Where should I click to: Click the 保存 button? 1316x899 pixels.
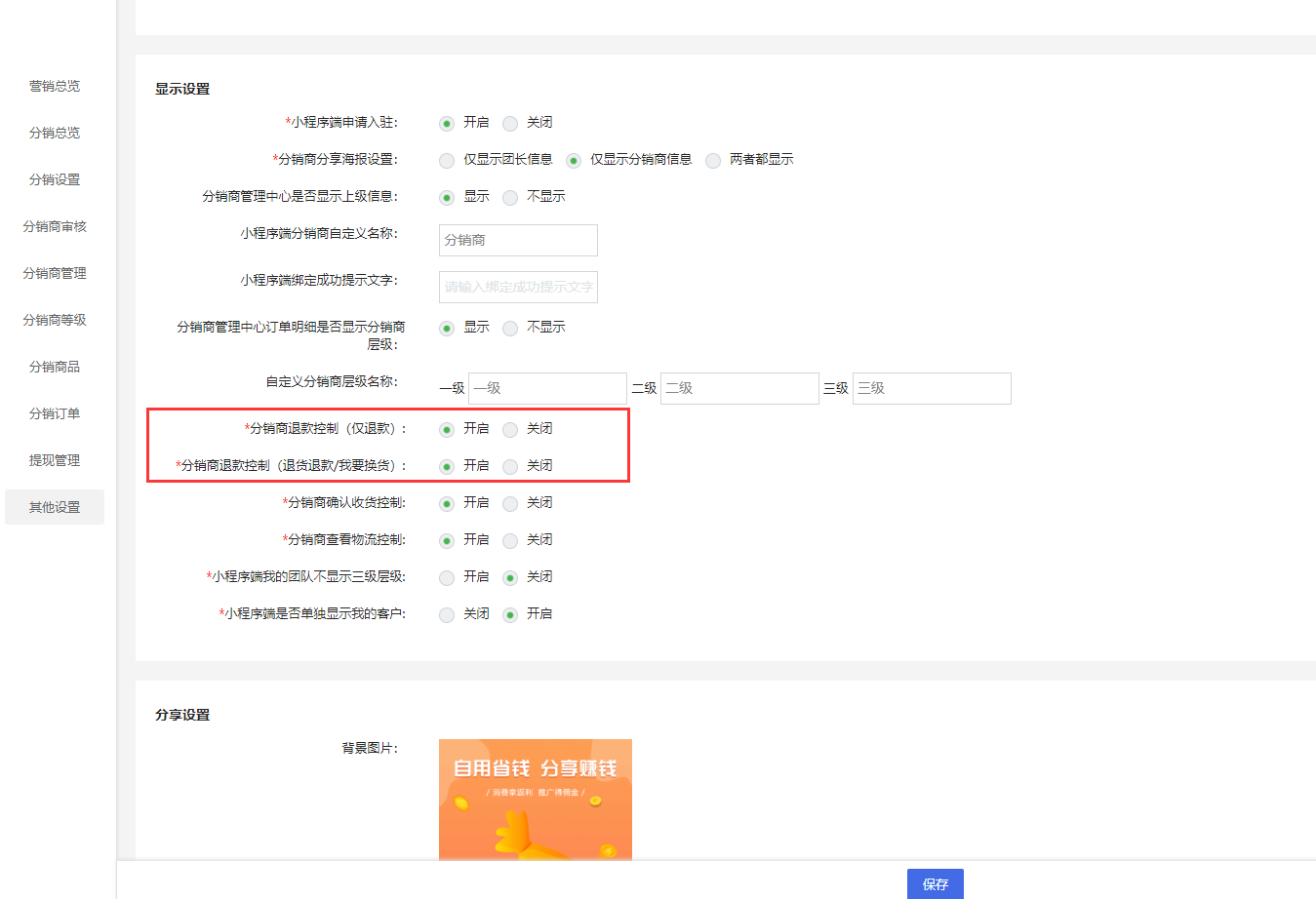tap(935, 883)
